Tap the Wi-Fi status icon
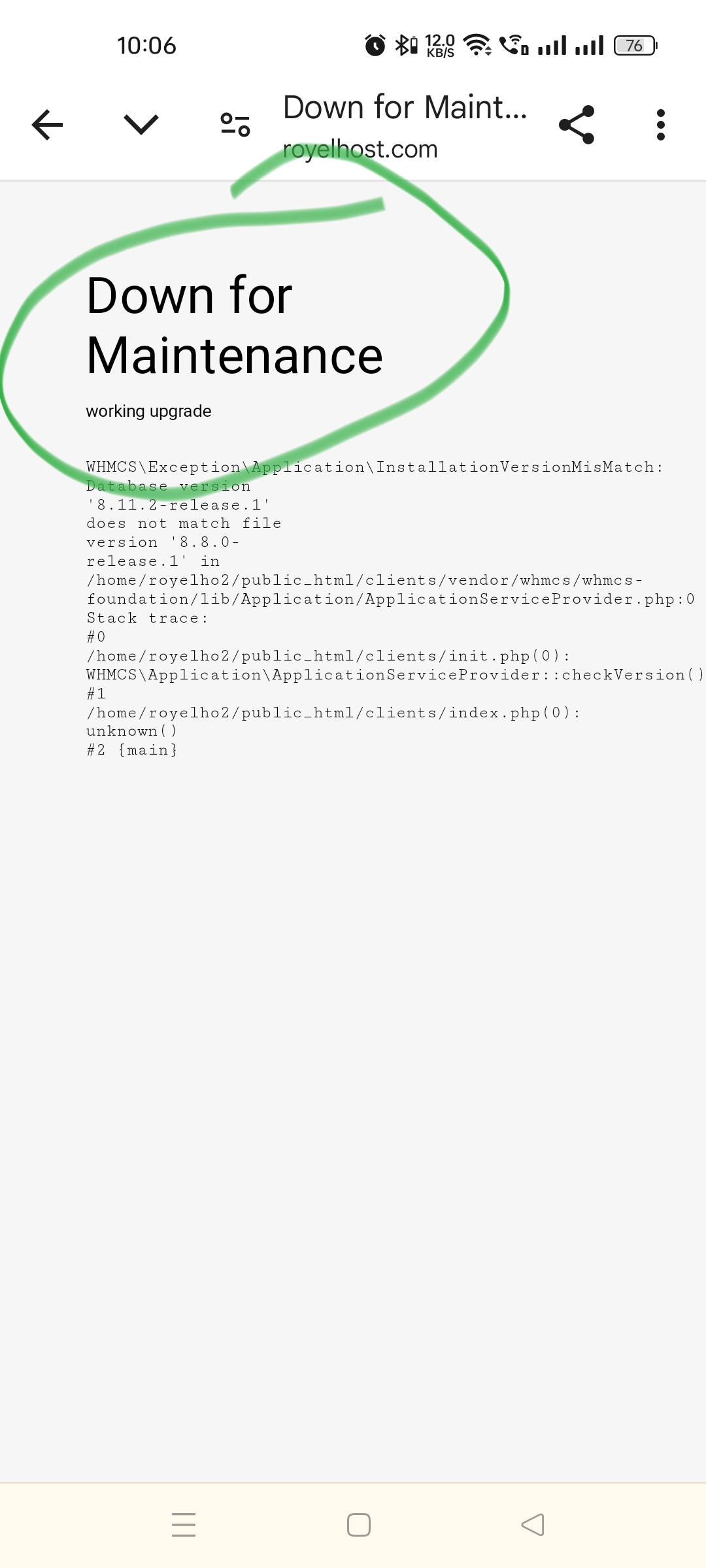This screenshot has height=1568, width=706. pyautogui.click(x=478, y=45)
